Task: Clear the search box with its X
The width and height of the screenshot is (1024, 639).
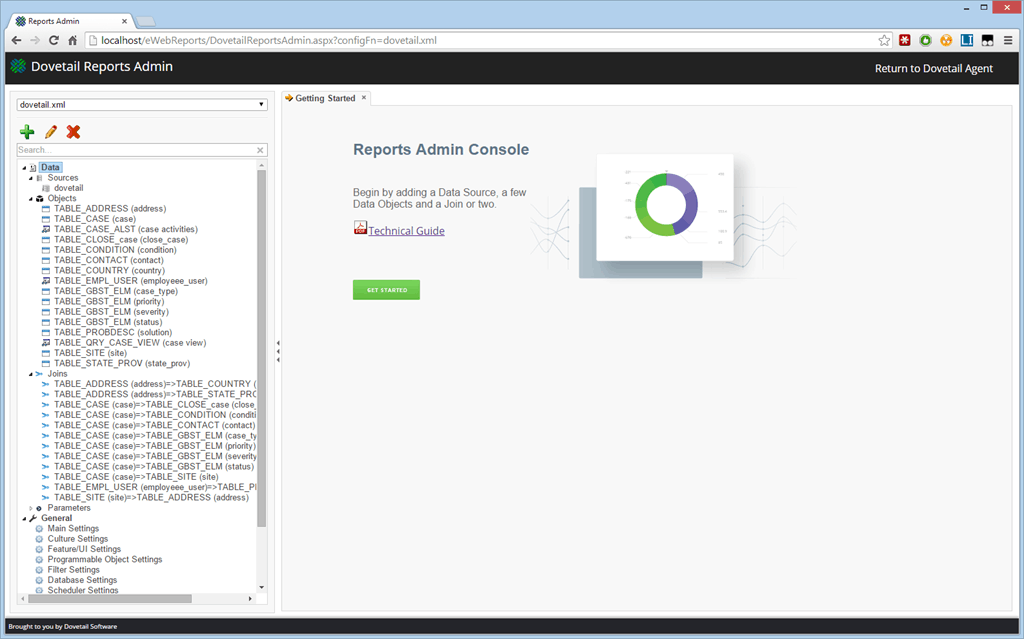Action: [x=260, y=150]
